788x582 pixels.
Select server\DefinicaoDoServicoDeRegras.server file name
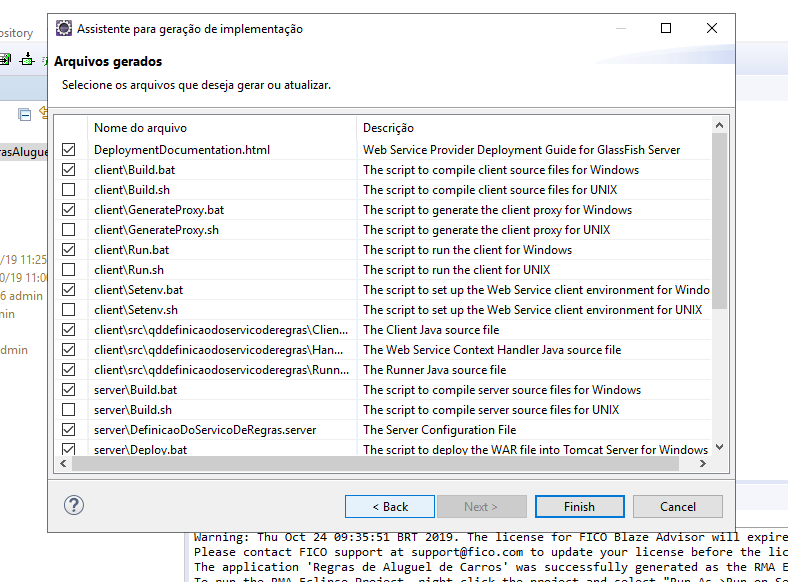[x=205, y=430]
